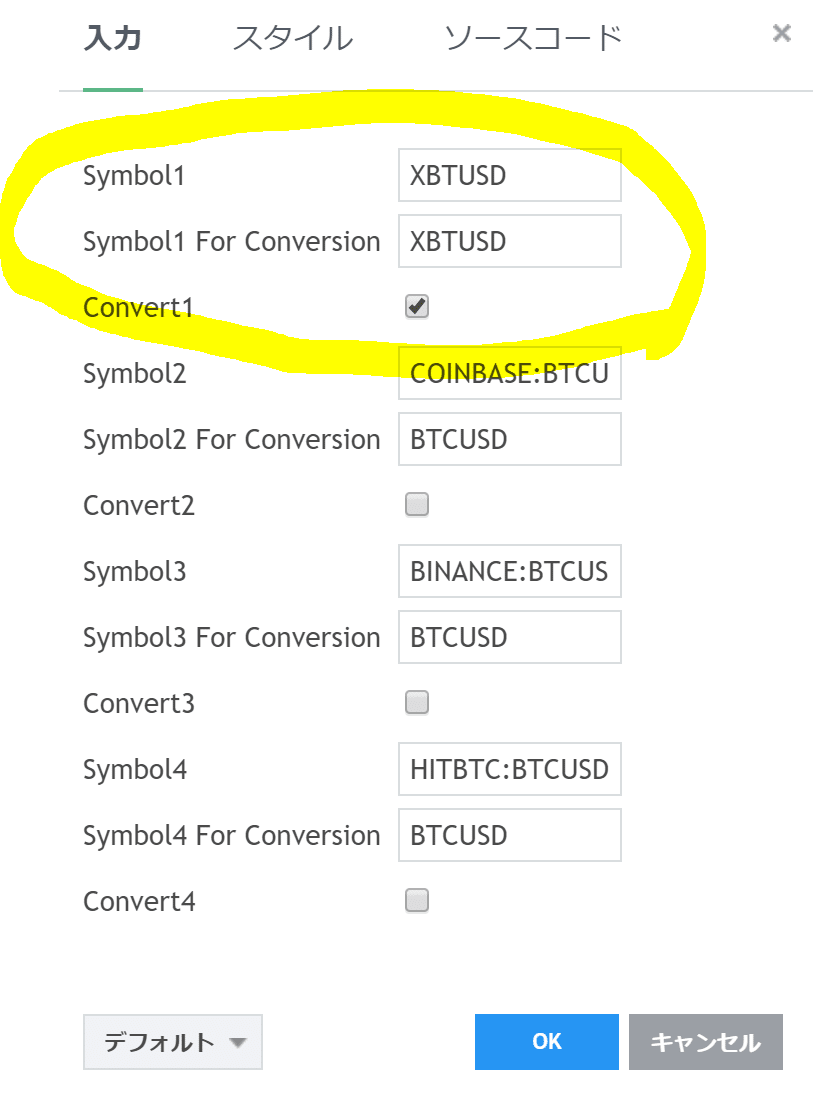
Task: Tick the Convert3 checkbox
Action: 417,703
